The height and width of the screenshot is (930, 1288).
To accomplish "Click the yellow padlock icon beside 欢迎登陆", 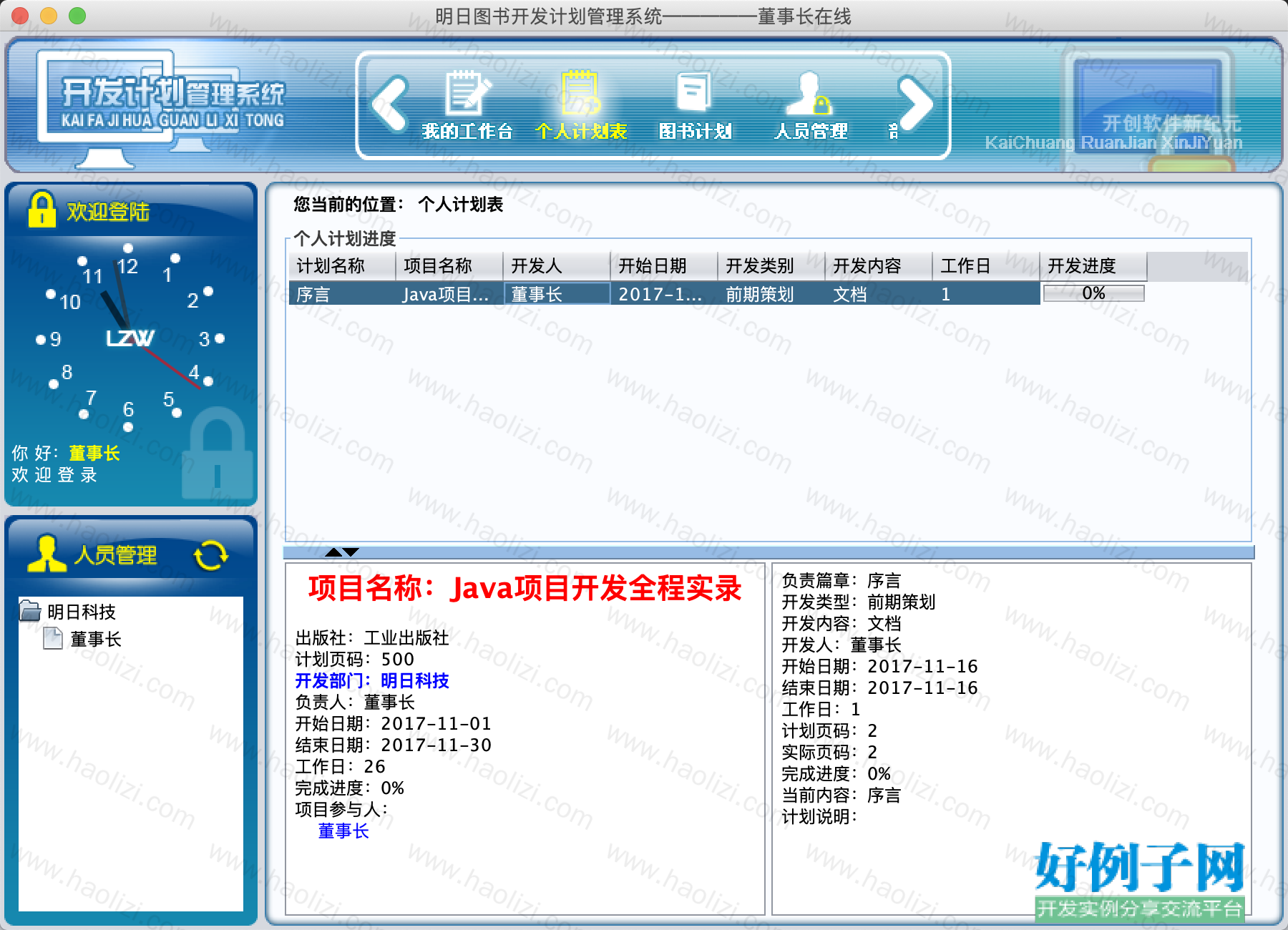I will (42, 209).
